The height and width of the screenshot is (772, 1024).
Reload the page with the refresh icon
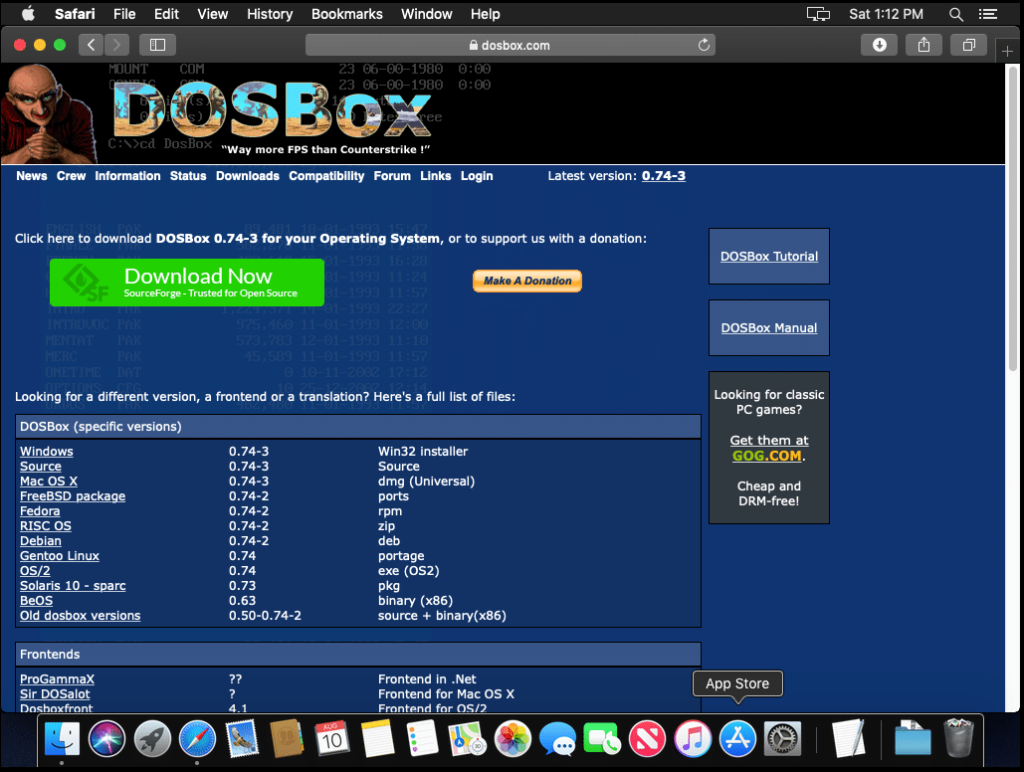point(703,44)
